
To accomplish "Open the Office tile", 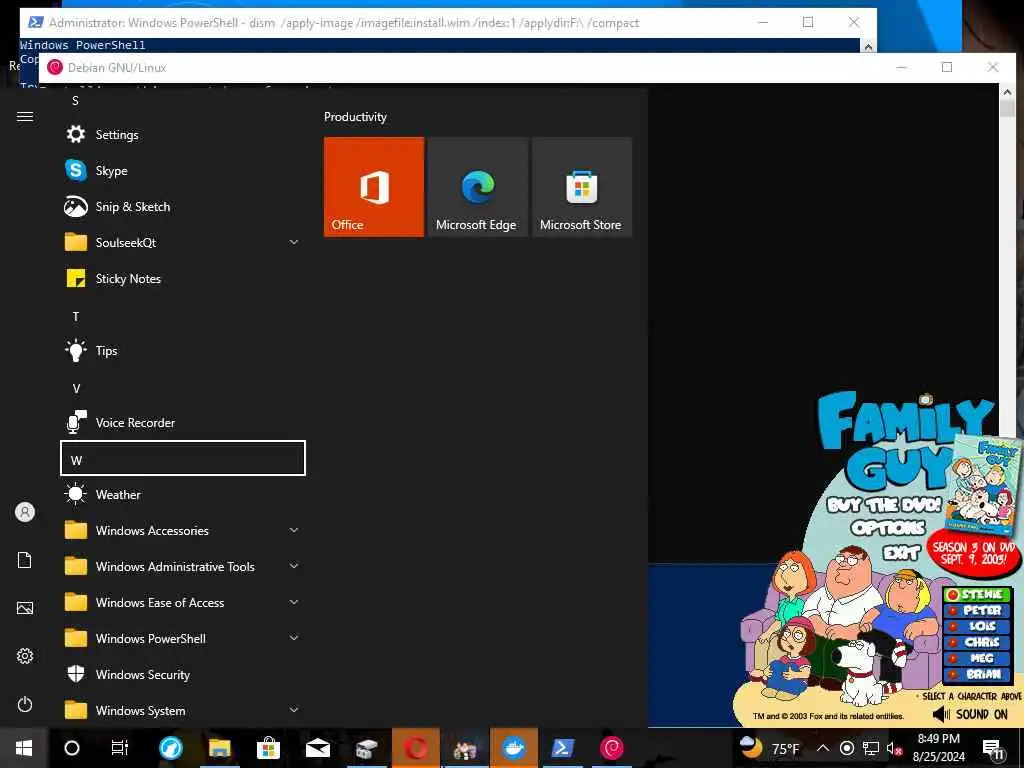I will click(374, 187).
